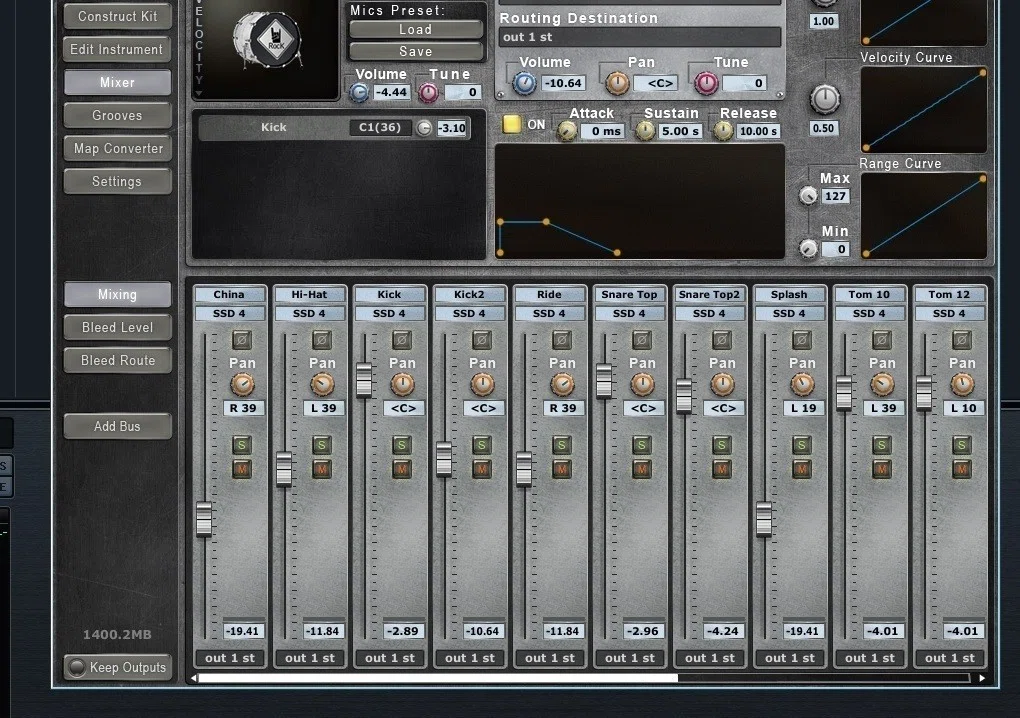Open Tom 12 channel out 1 st output selector
Screen dimensions: 1020x718
950,658
